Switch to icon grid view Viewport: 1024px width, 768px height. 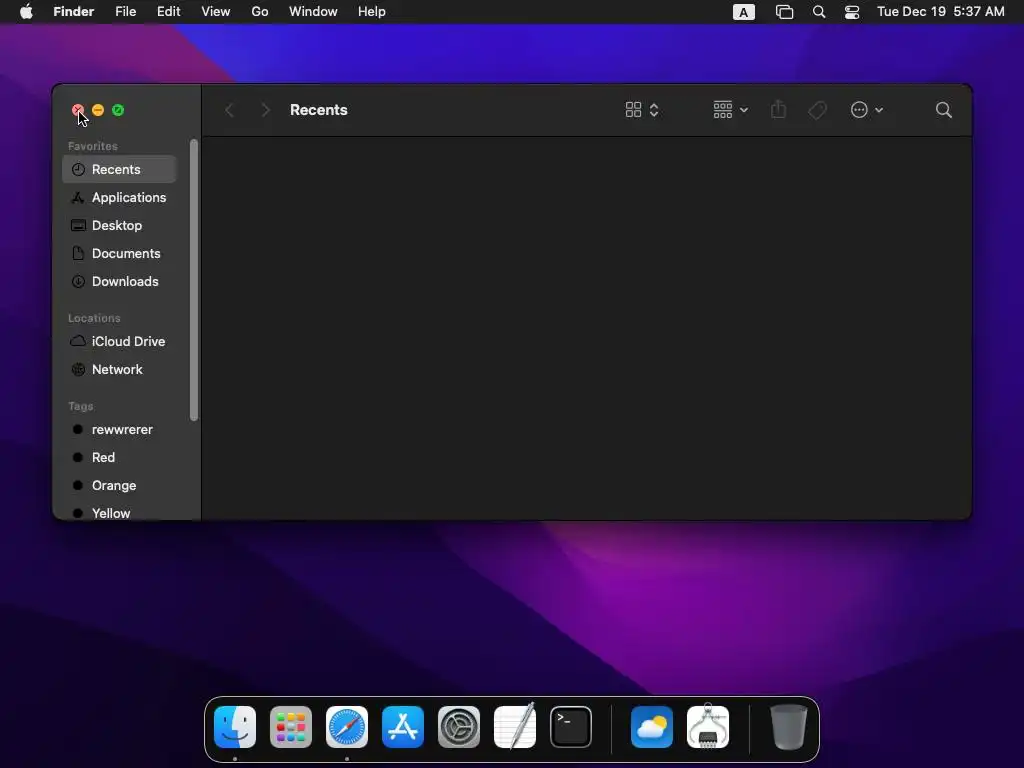tap(633, 110)
